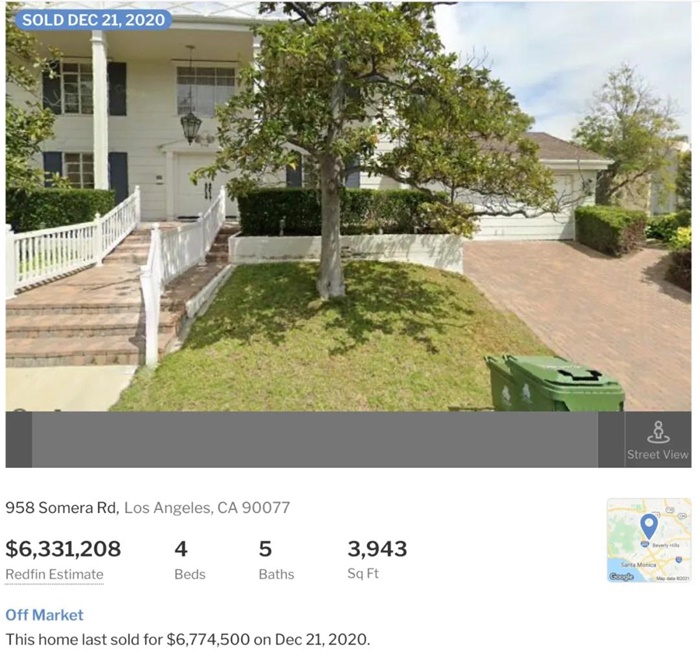Viewport: 700px width, 653px height.
Task: Click the SOLD DEC 21, 2020 badge
Action: click(94, 20)
